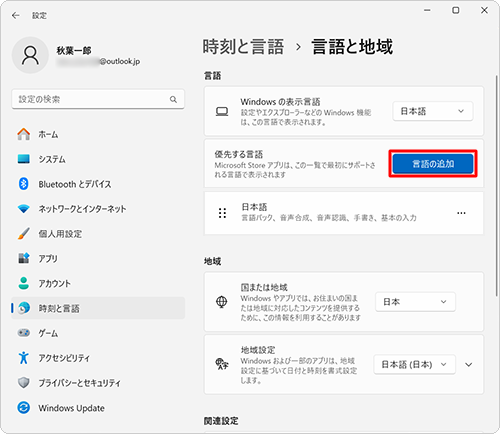
Task: Click the 言語の追加 button
Action: click(433, 164)
